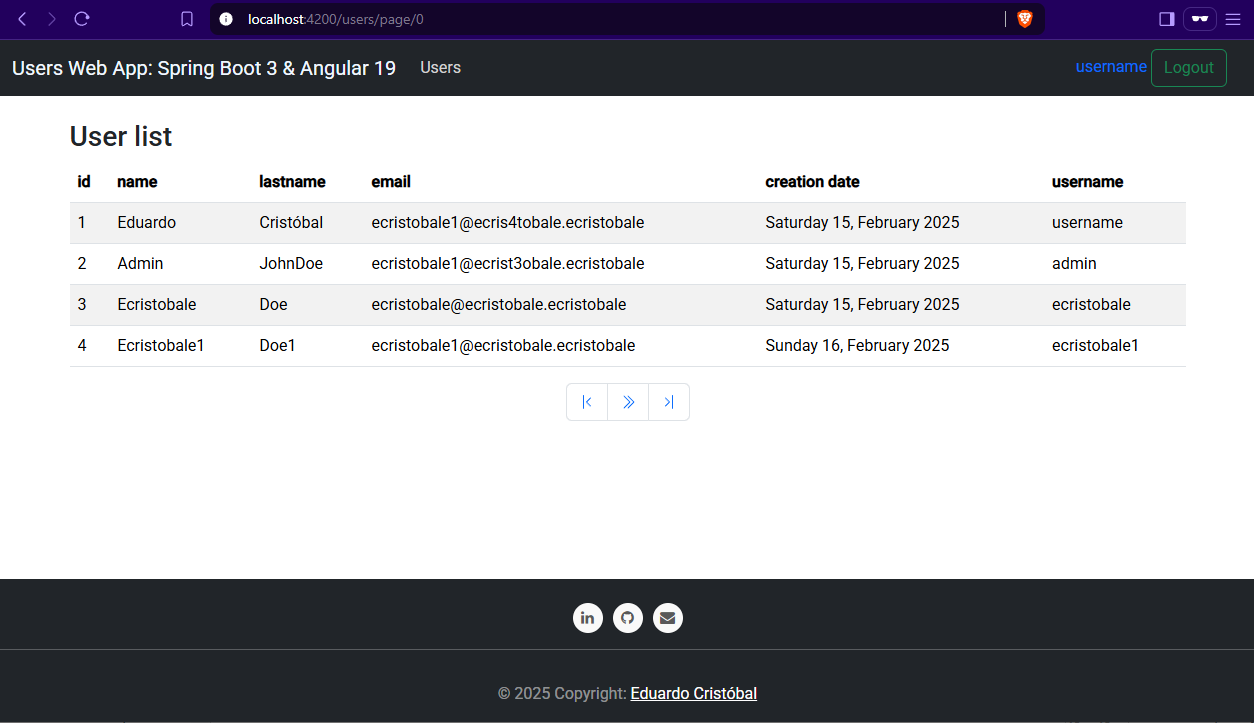1254x723 pixels.
Task: Reload the page using the browser refresh icon
Action: point(82,19)
